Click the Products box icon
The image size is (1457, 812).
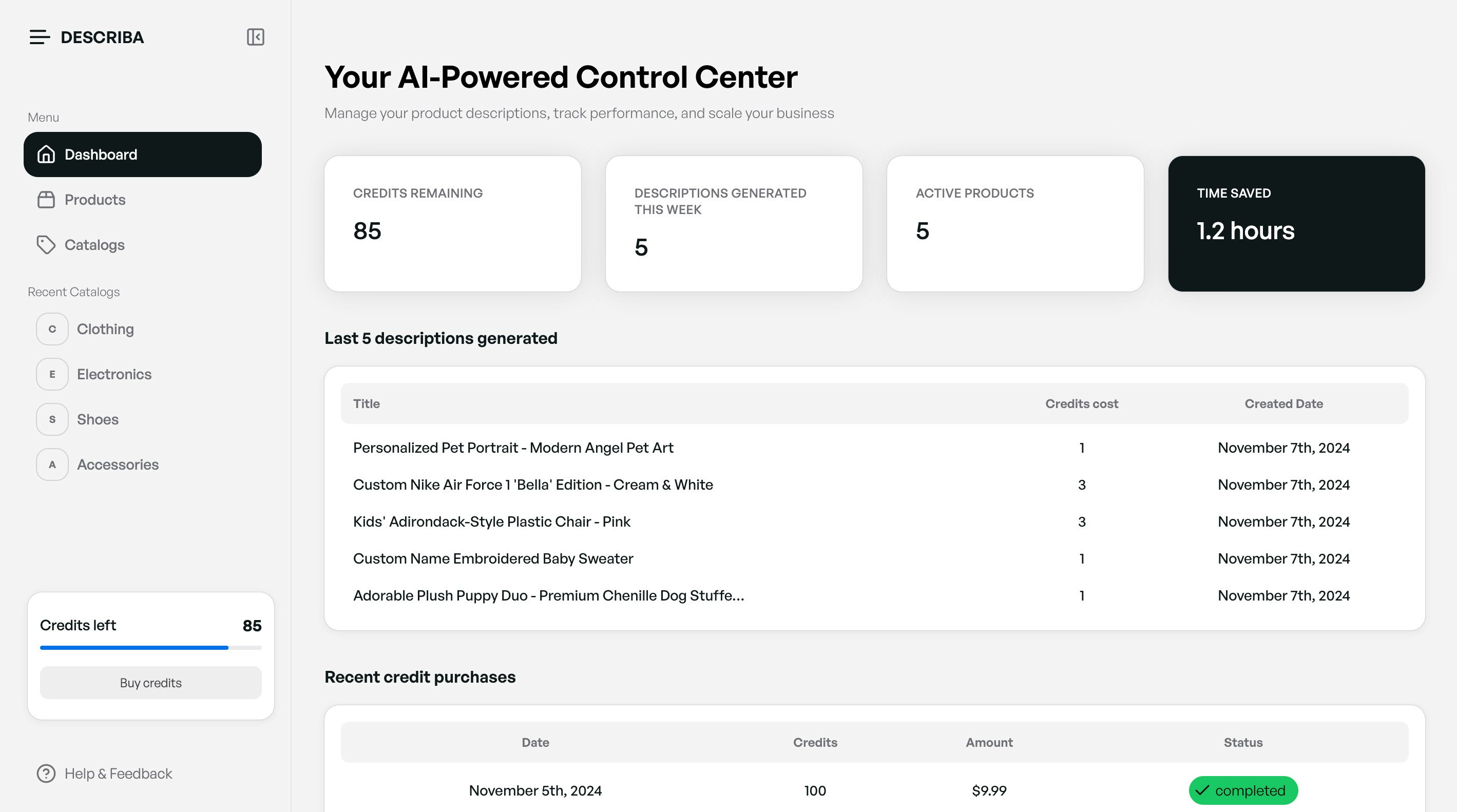pos(46,200)
